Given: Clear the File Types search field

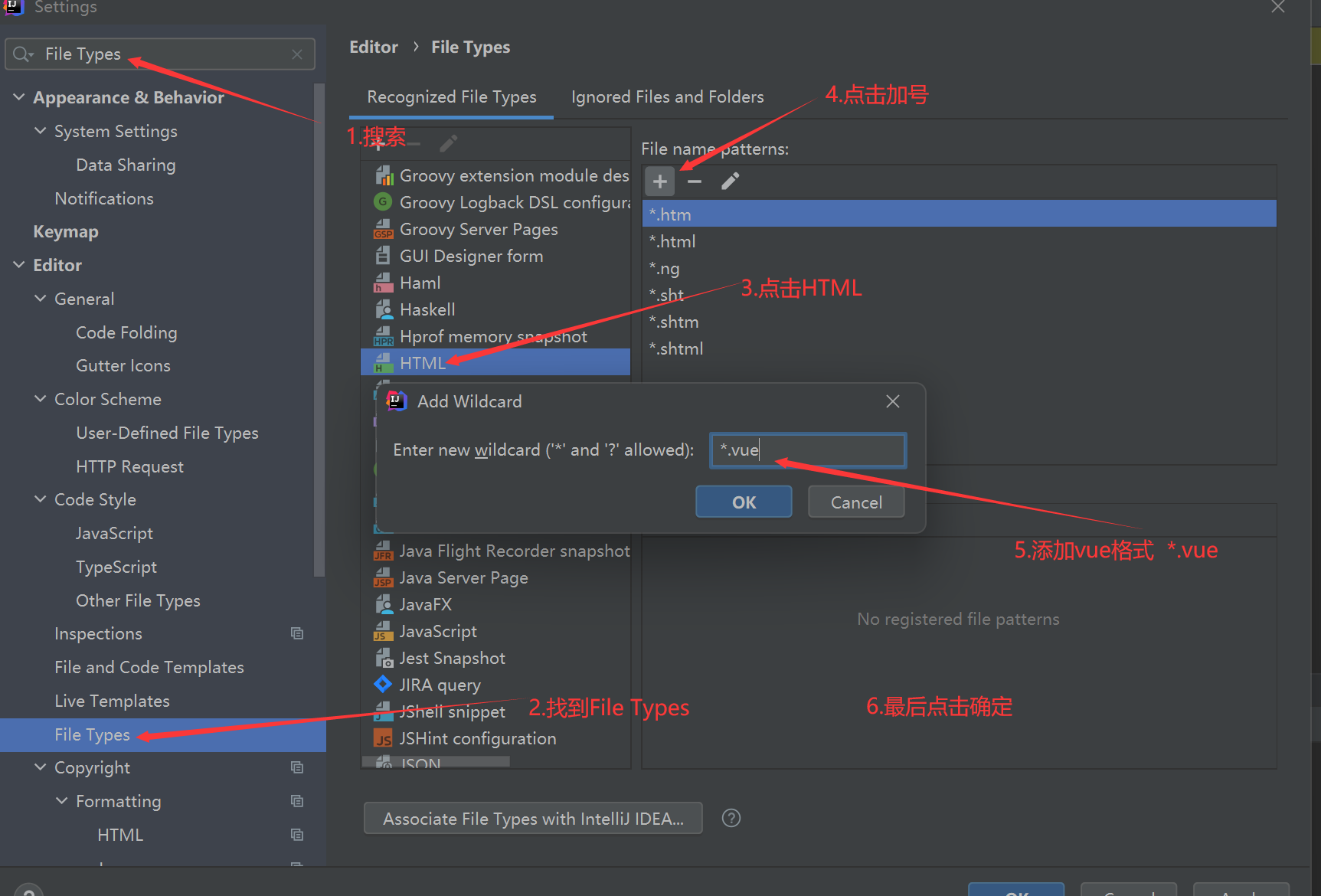Looking at the screenshot, I should (x=297, y=54).
